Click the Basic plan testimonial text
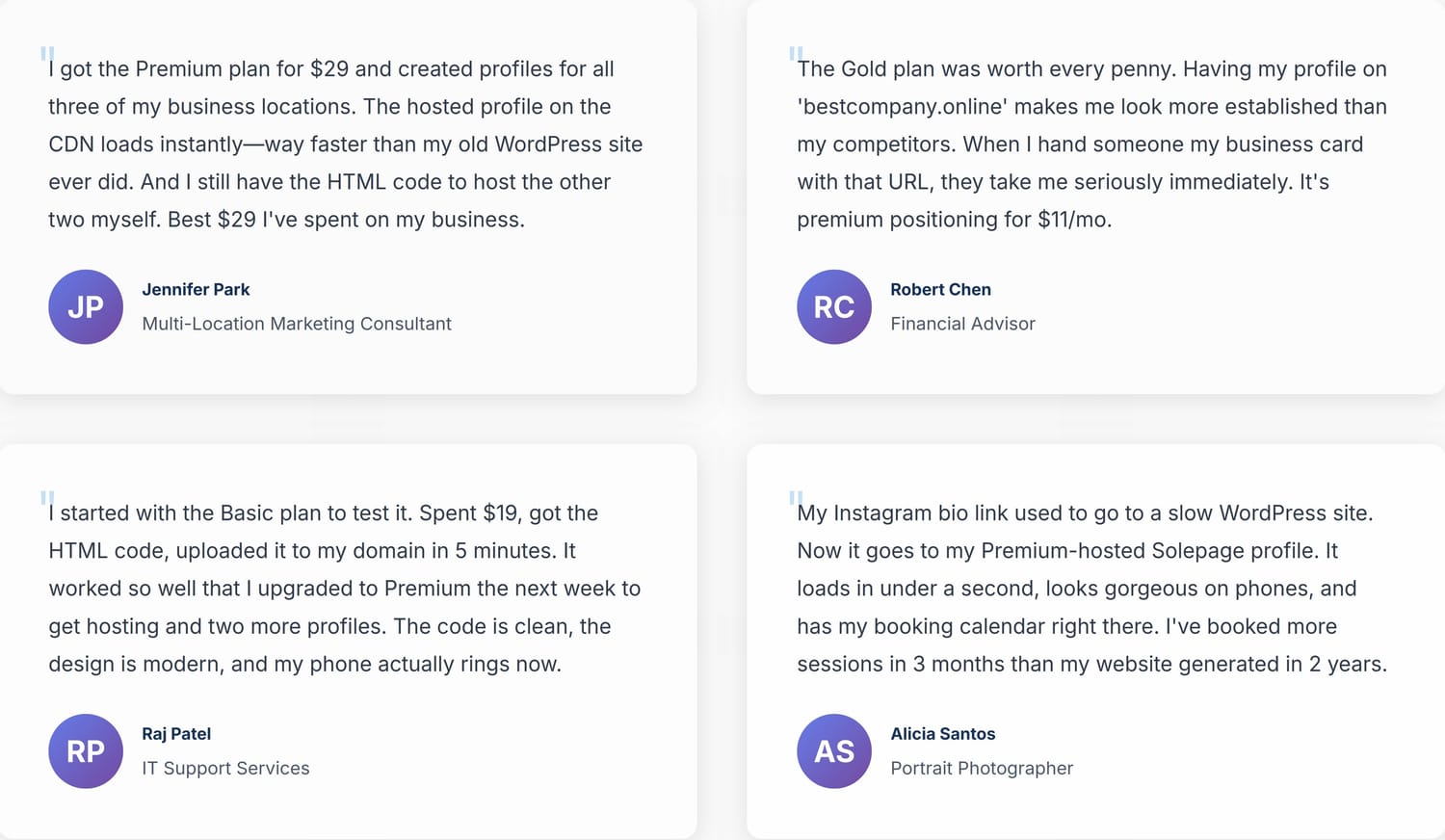 [345, 588]
